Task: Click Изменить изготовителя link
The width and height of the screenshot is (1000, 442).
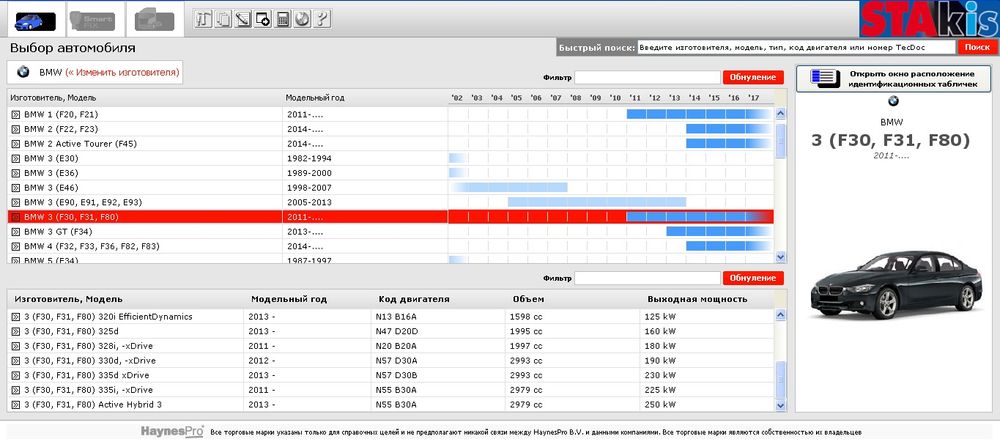Action: pyautogui.click(x=123, y=73)
